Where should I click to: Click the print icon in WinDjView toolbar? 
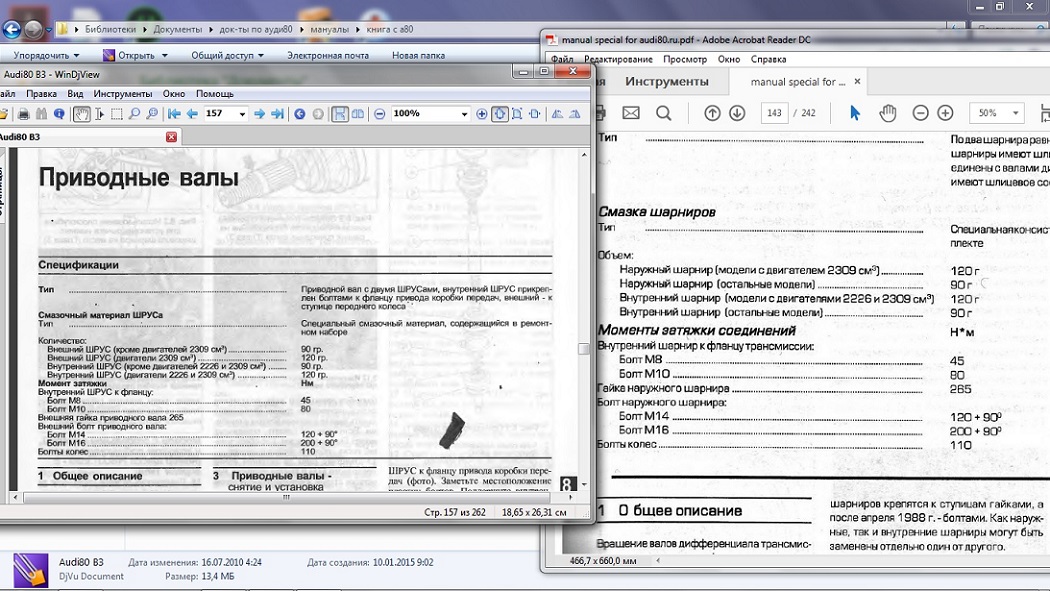pyautogui.click(x=25, y=114)
